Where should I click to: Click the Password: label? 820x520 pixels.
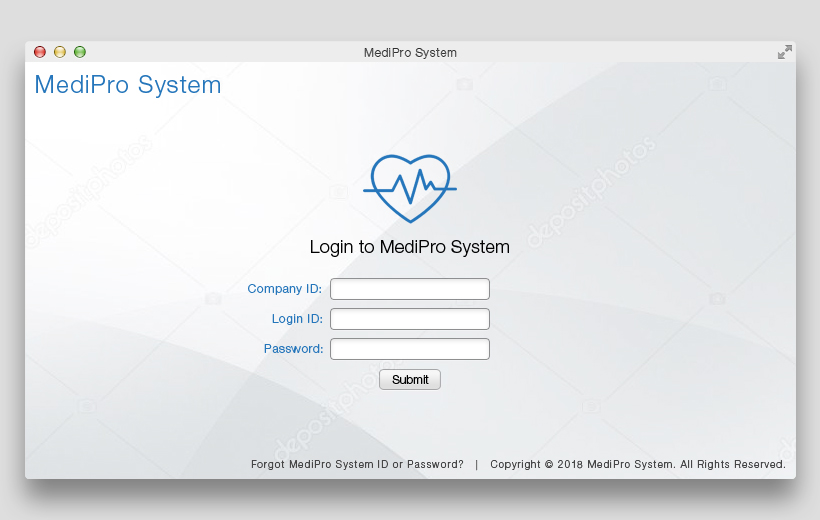coord(293,348)
